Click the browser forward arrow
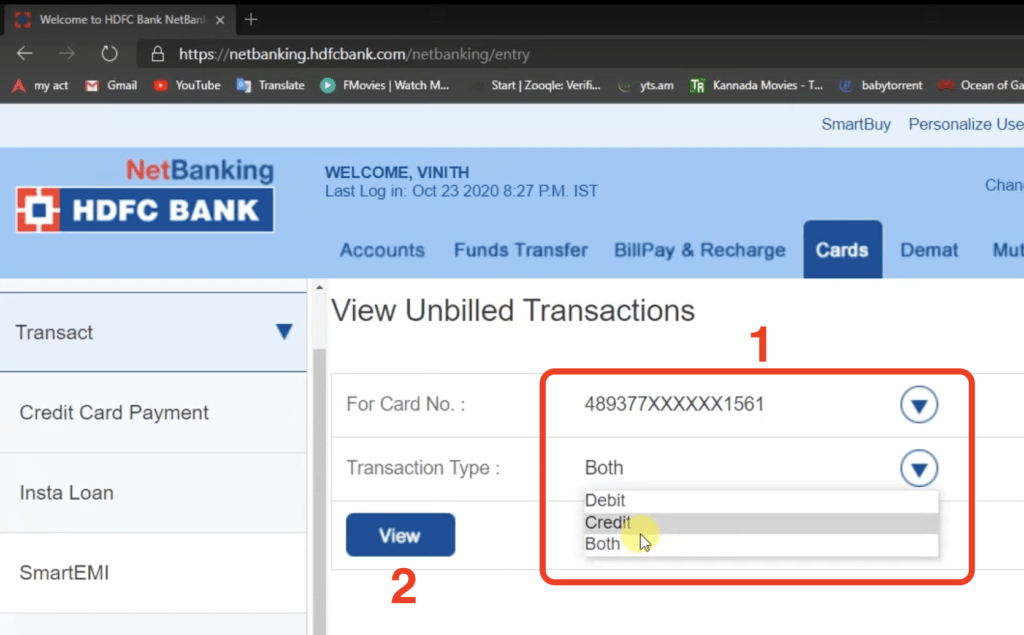 point(67,54)
